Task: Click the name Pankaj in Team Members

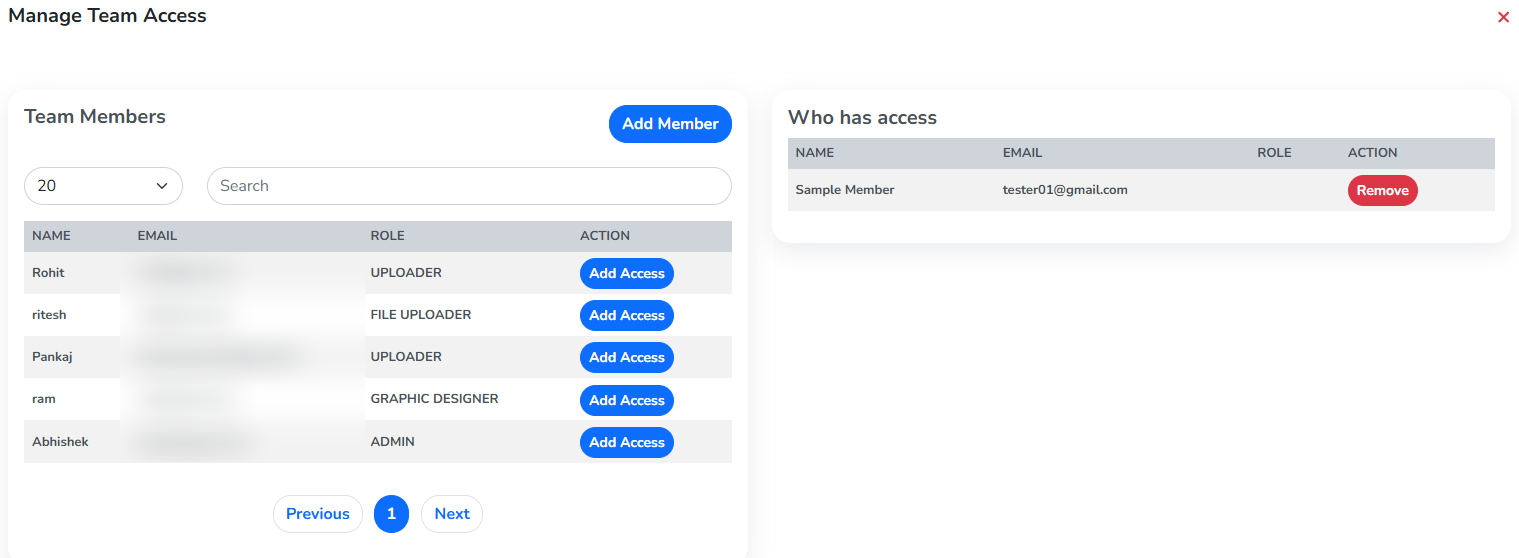Action: 51,357
